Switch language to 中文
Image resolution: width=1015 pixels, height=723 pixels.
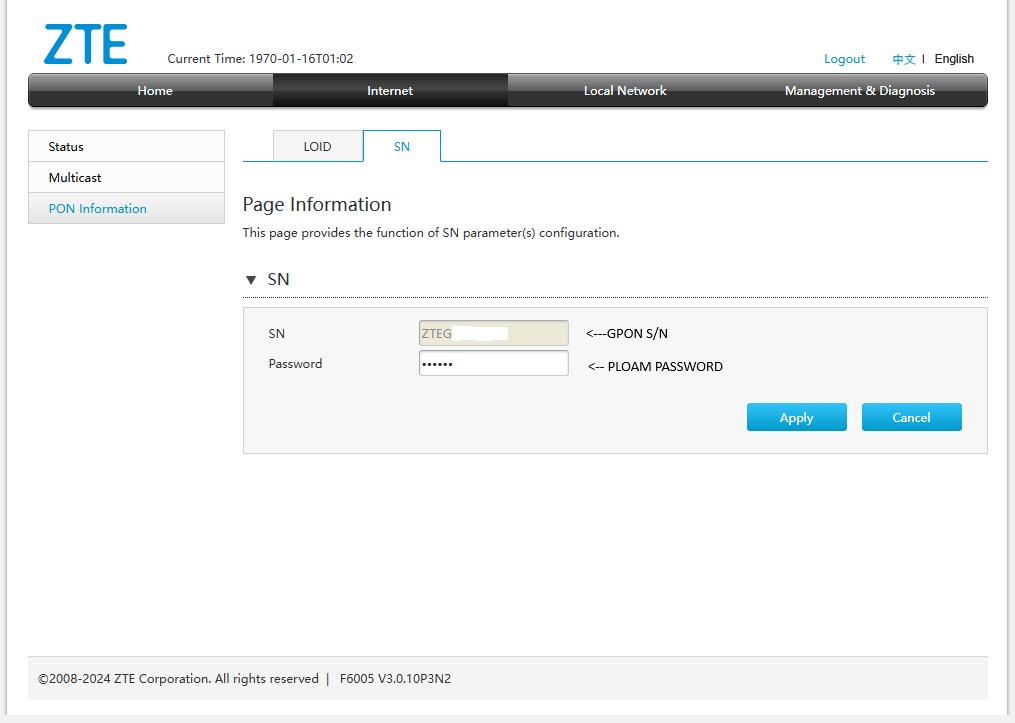coord(903,59)
